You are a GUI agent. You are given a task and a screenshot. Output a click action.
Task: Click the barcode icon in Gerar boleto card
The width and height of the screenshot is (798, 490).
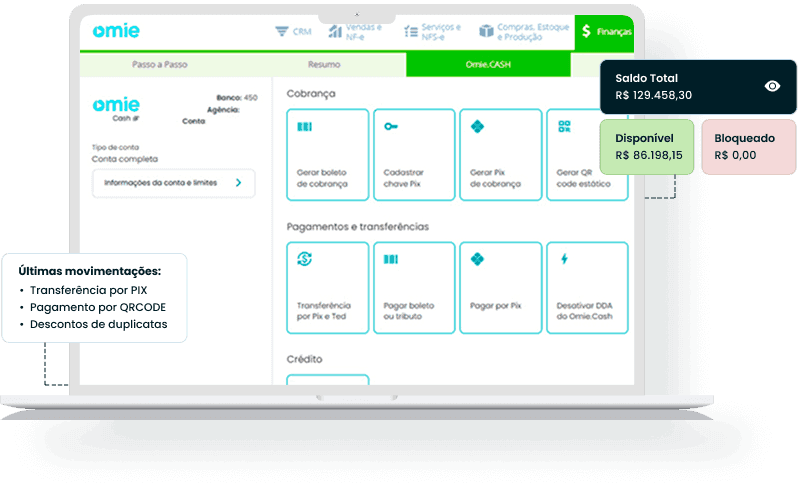(304, 127)
